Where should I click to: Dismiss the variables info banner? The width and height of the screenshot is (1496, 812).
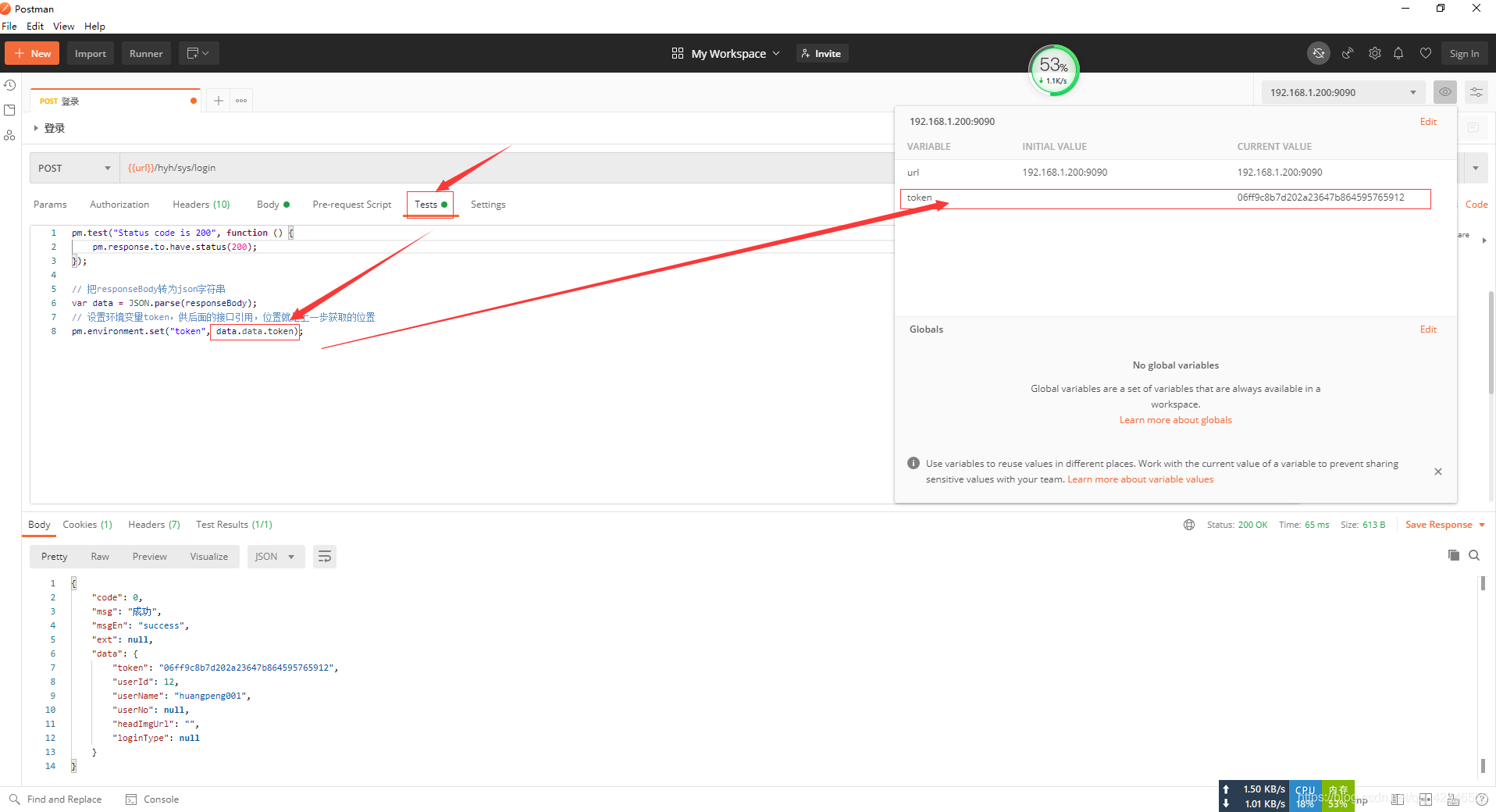(1438, 472)
